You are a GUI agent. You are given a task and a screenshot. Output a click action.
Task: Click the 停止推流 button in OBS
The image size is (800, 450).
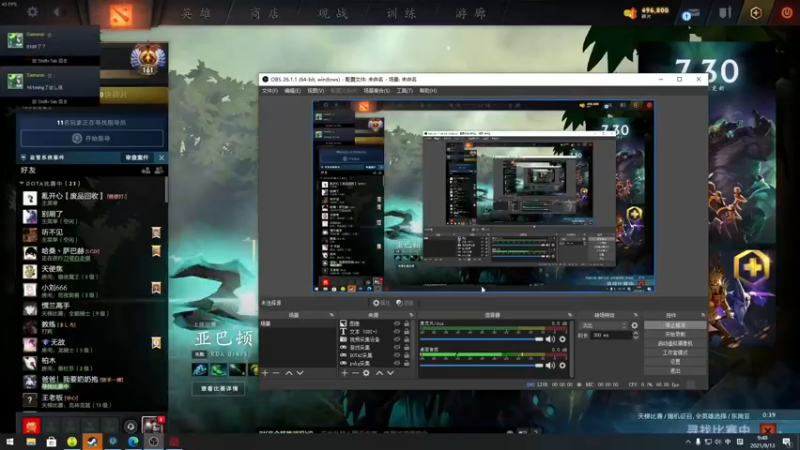pyautogui.click(x=675, y=325)
